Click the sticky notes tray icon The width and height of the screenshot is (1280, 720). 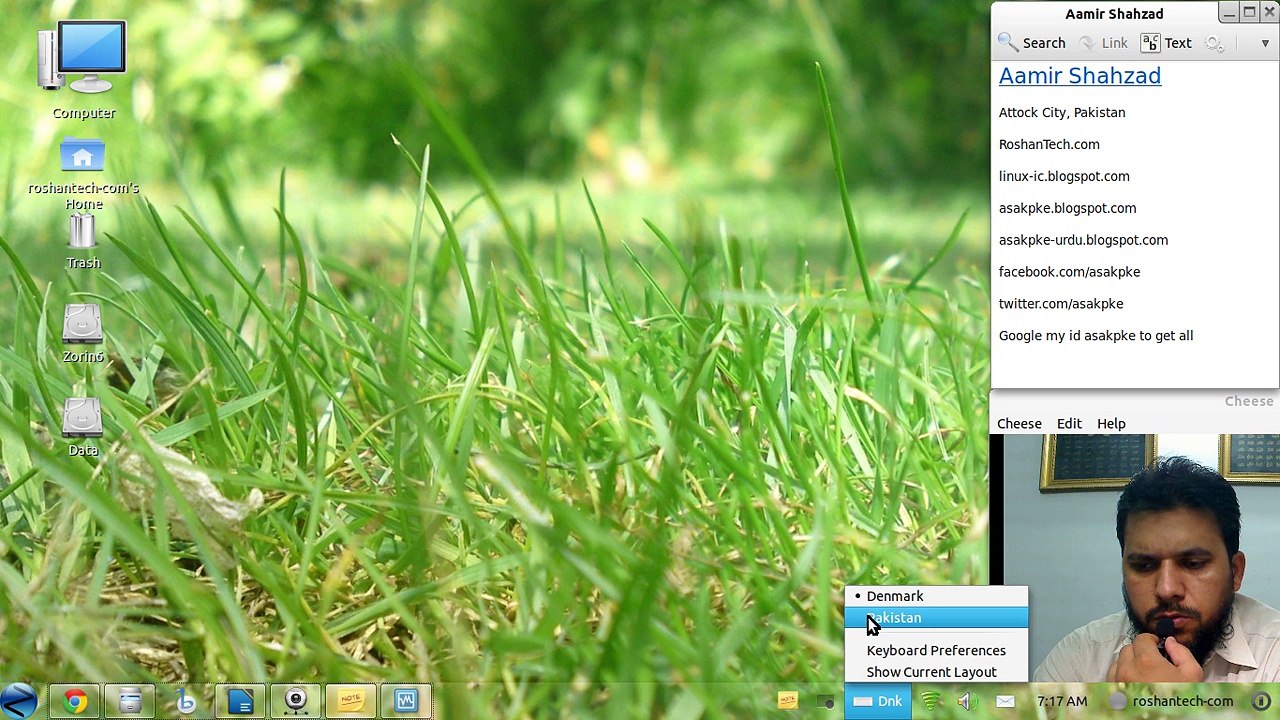787,701
